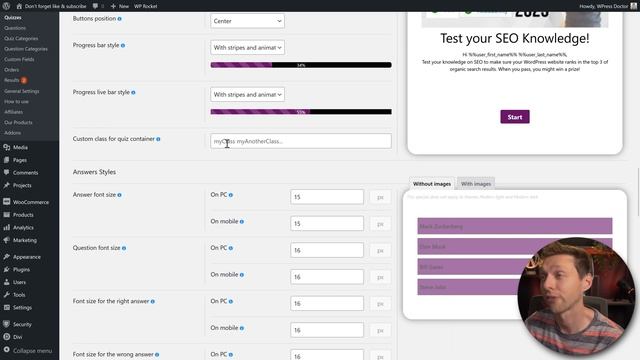This screenshot has height=360, width=640.
Task: Open How to use submenu link
Action: [x=16, y=102]
